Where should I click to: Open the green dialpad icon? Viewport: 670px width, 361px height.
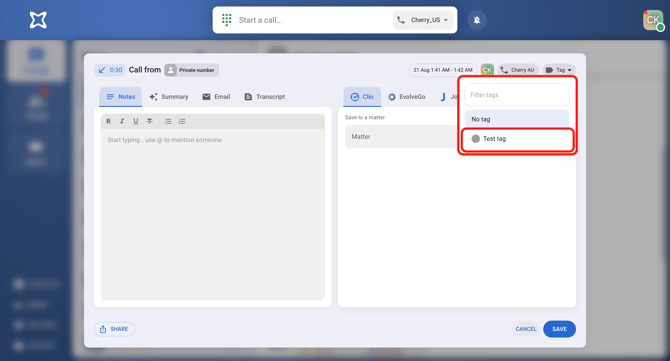click(x=226, y=20)
